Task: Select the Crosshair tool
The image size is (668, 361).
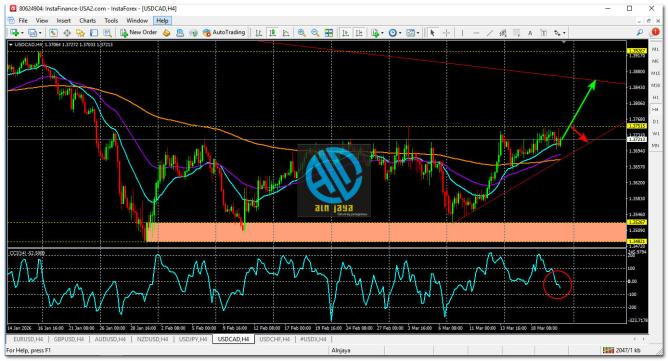Action: click(x=446, y=33)
